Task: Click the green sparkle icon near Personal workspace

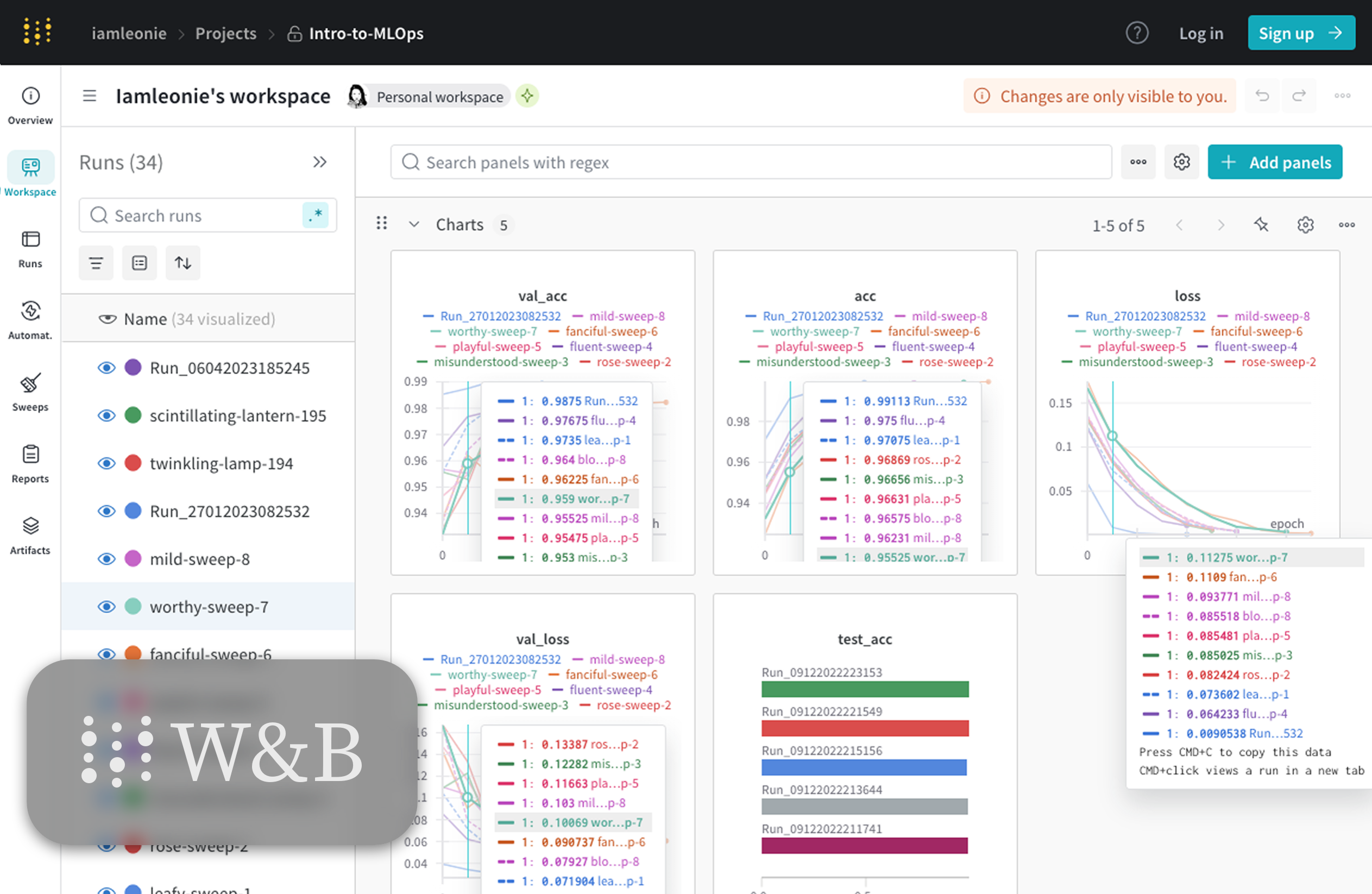Action: [x=527, y=96]
